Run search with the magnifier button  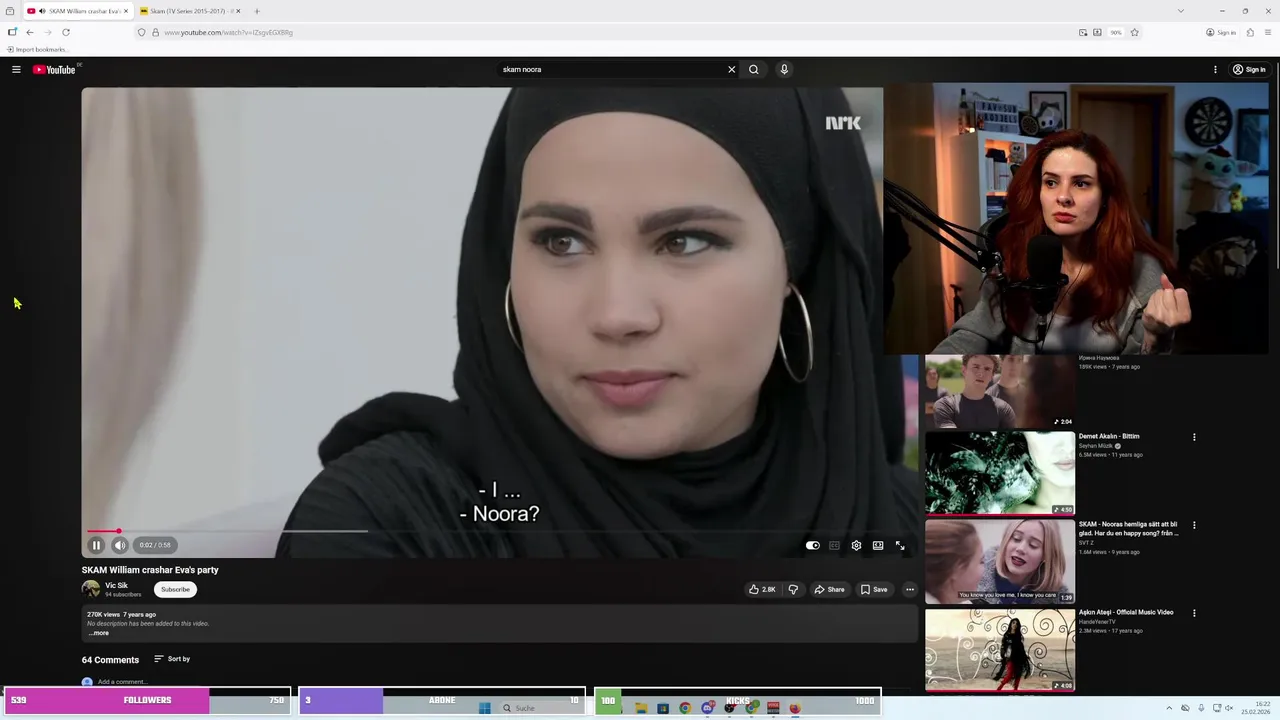[x=754, y=69]
